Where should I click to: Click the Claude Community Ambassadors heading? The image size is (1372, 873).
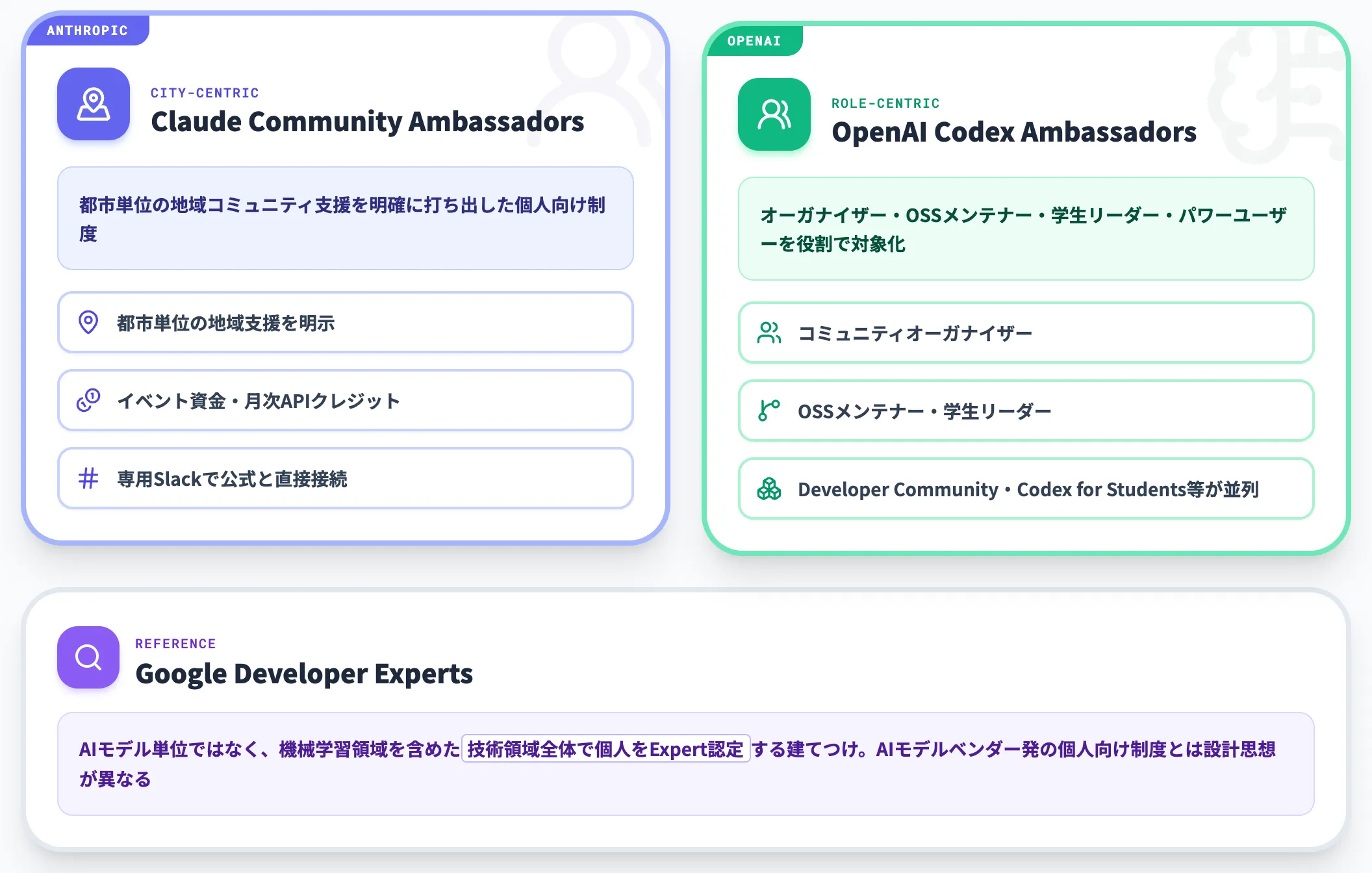tap(368, 121)
